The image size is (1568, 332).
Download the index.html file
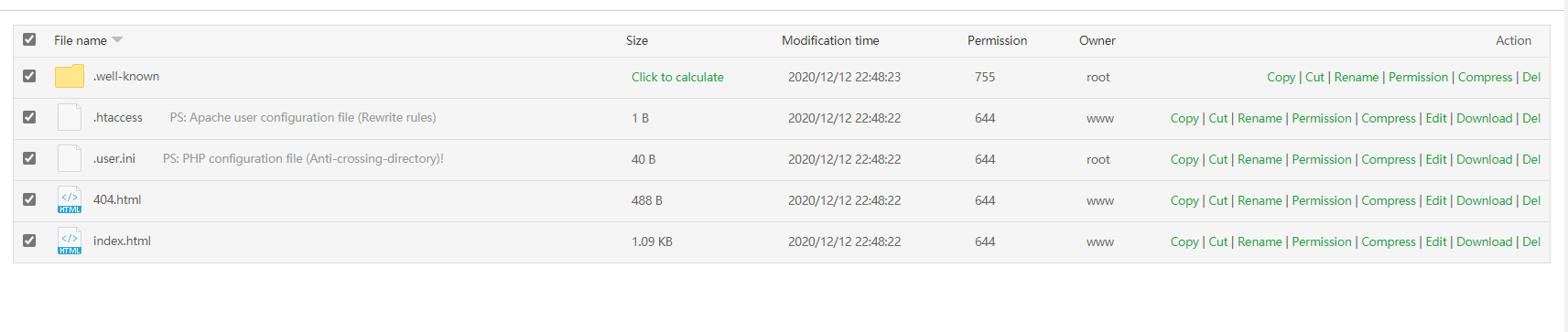click(1484, 241)
